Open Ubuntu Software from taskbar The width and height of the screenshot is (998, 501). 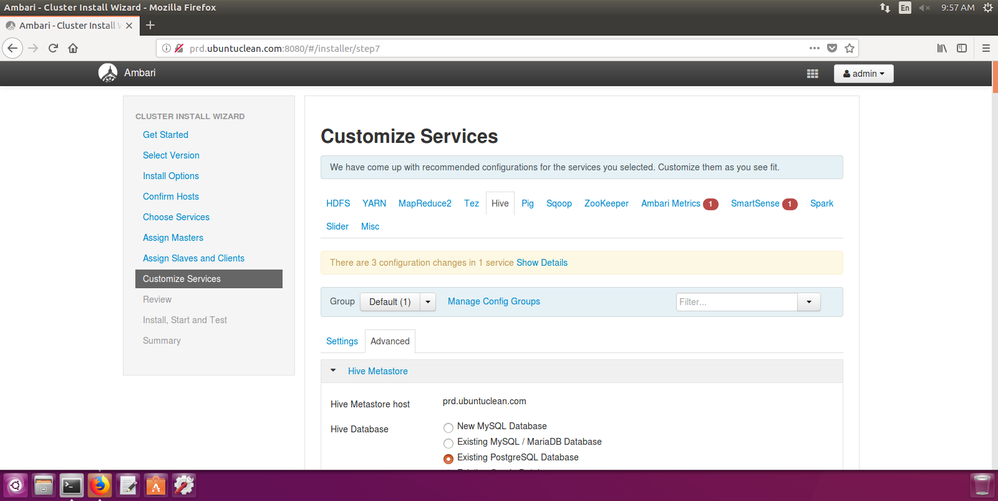(155, 486)
